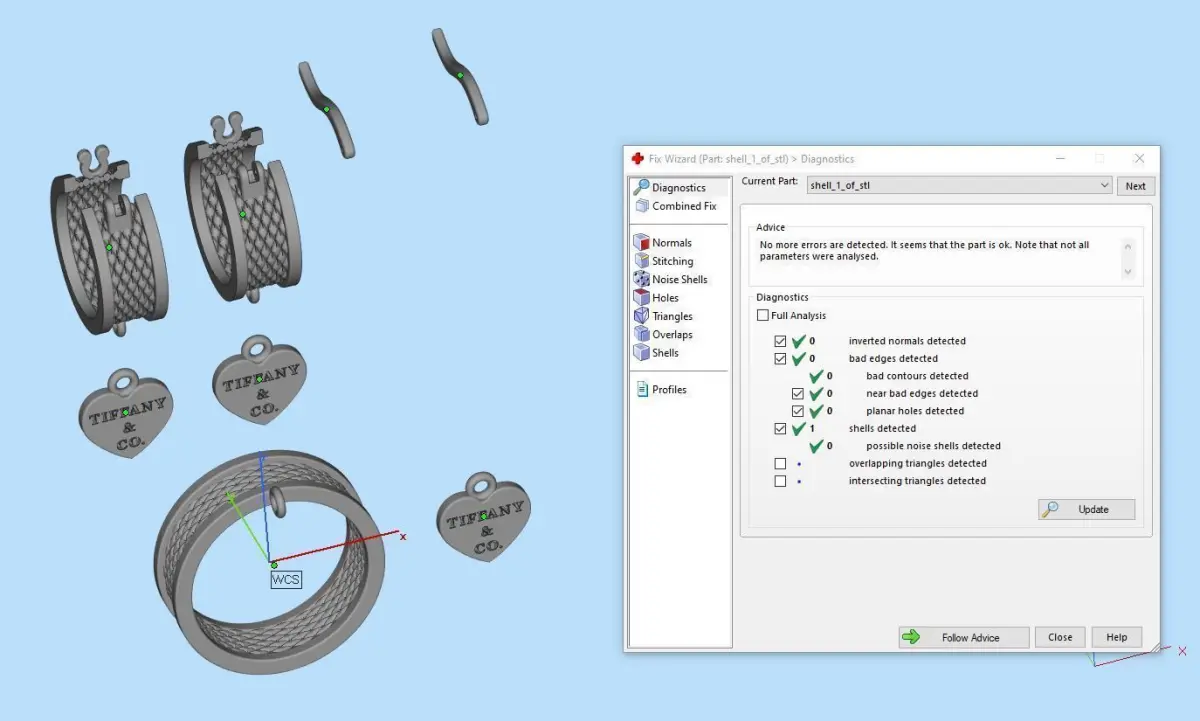Close the Fix Wizard window
1200x721 pixels.
tap(1139, 158)
